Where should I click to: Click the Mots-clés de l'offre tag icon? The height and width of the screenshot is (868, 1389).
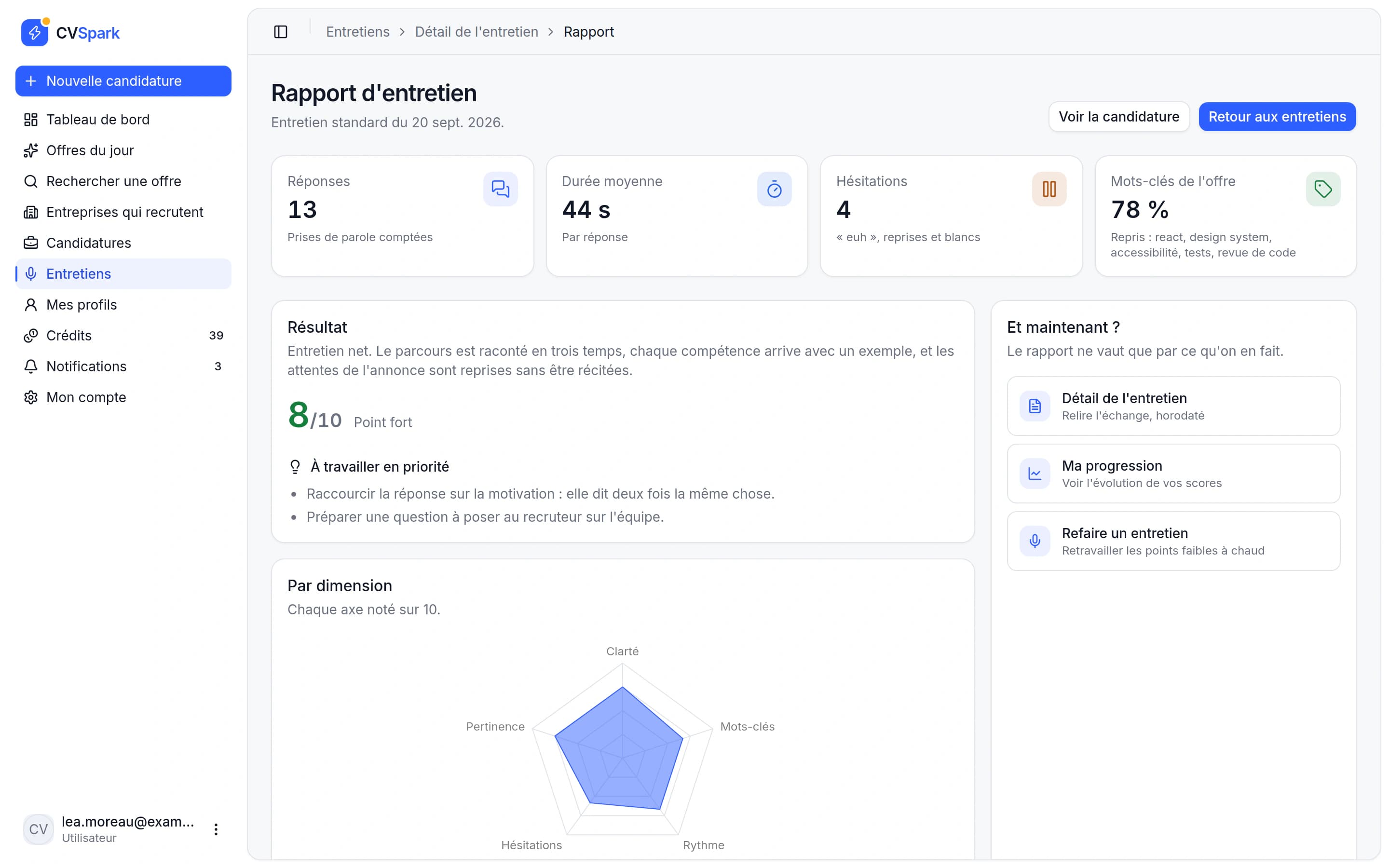(1323, 189)
